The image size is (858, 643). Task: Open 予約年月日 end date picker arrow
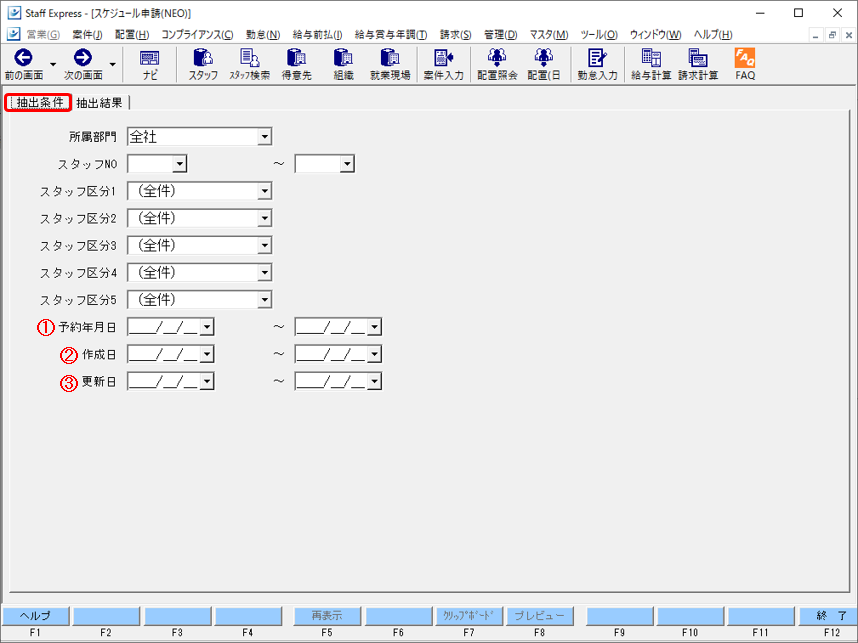coord(374,327)
